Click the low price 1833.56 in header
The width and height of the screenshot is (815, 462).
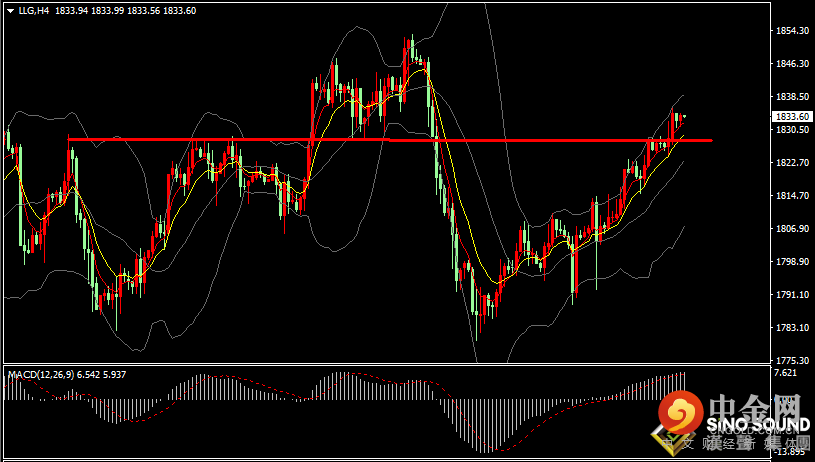pyautogui.click(x=143, y=10)
